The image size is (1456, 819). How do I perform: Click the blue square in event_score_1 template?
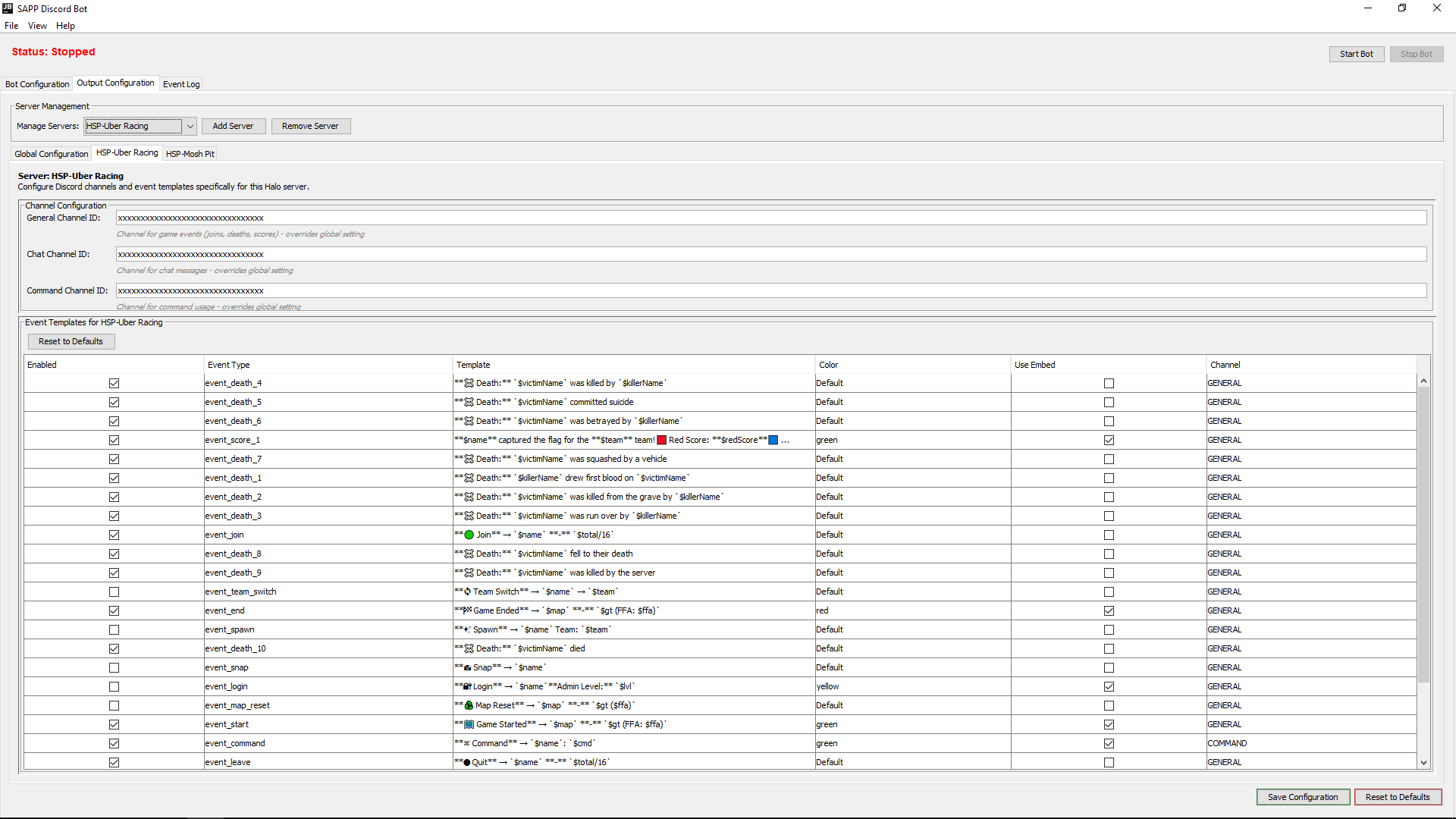click(x=773, y=440)
